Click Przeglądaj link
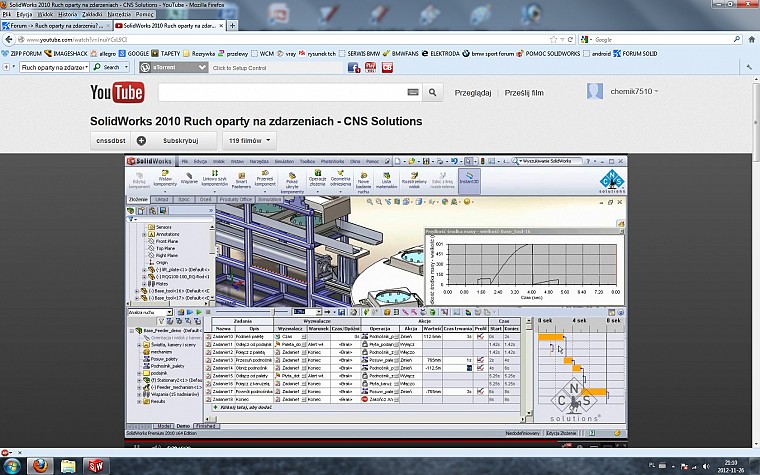Image resolution: width=760 pixels, height=475 pixels. point(473,93)
